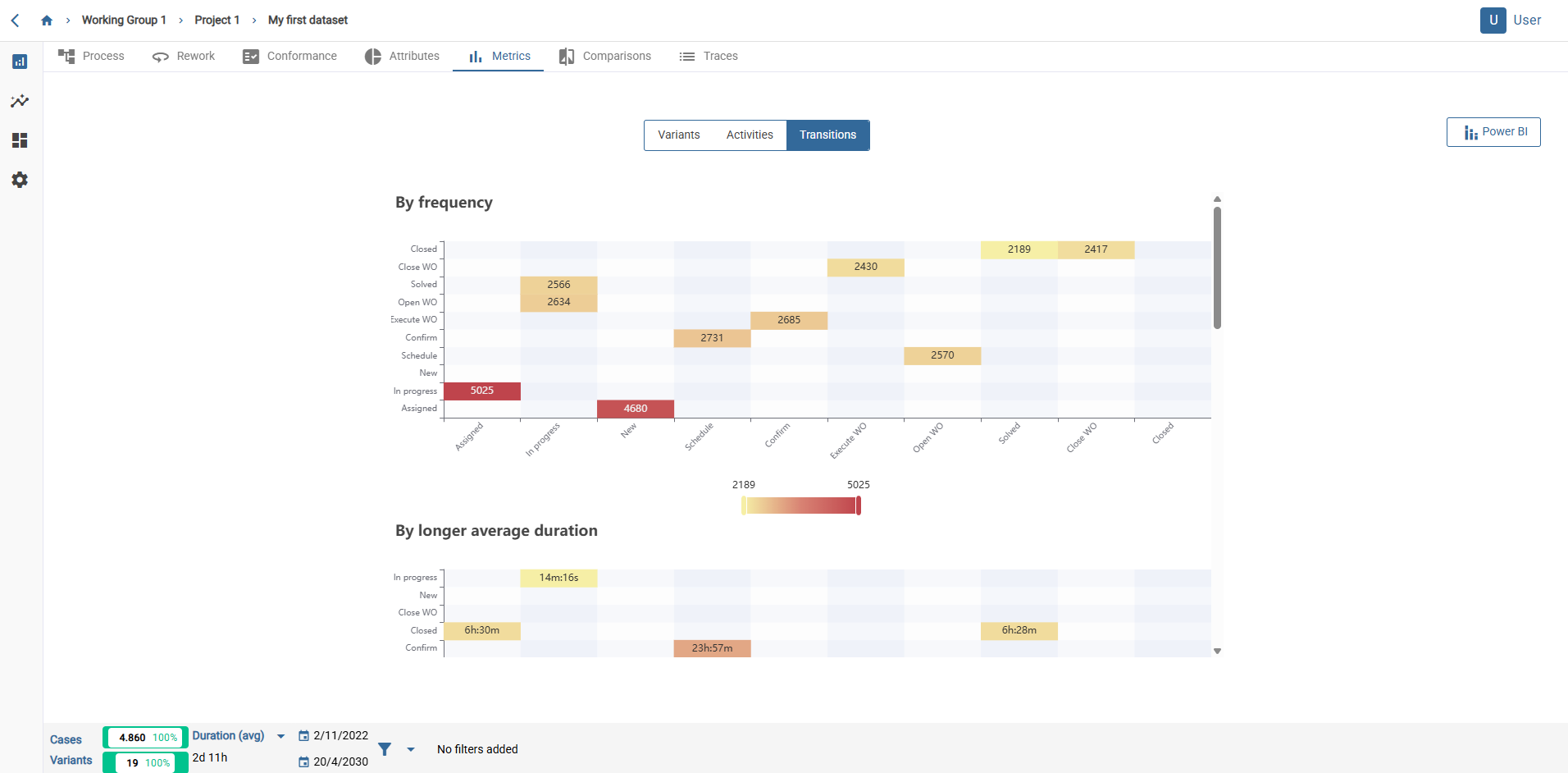The height and width of the screenshot is (773, 1568).
Task: Click the frequency color scale legend
Action: (800, 505)
